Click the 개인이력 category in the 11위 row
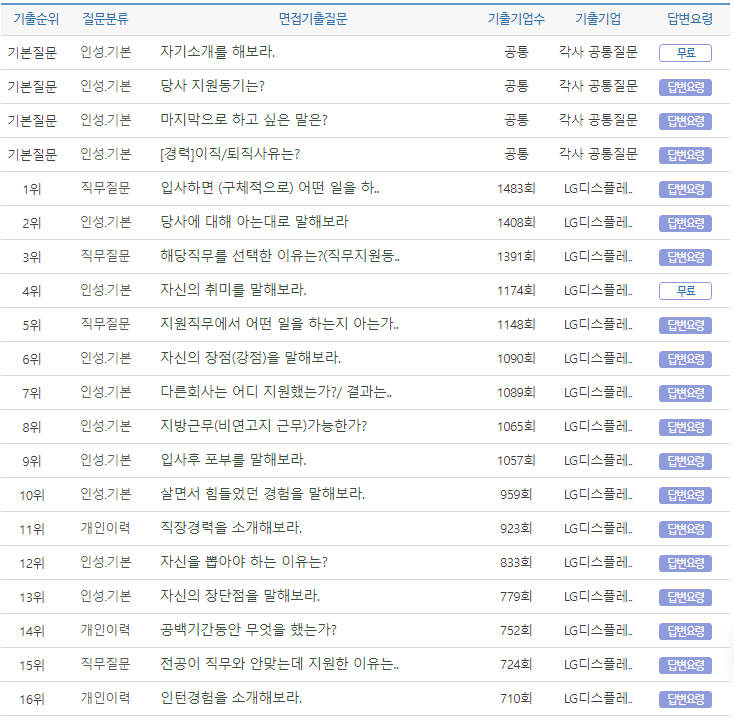734x721 pixels. click(x=105, y=529)
